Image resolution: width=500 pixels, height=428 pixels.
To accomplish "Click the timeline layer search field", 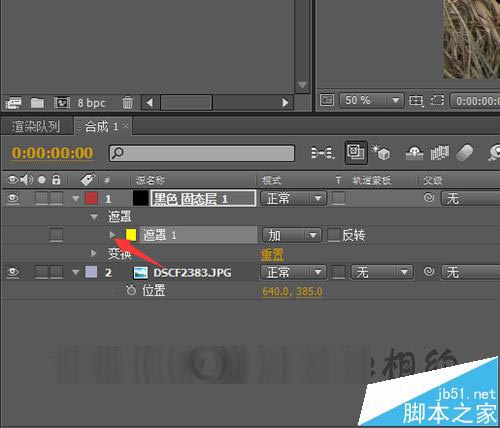I will 202,153.
